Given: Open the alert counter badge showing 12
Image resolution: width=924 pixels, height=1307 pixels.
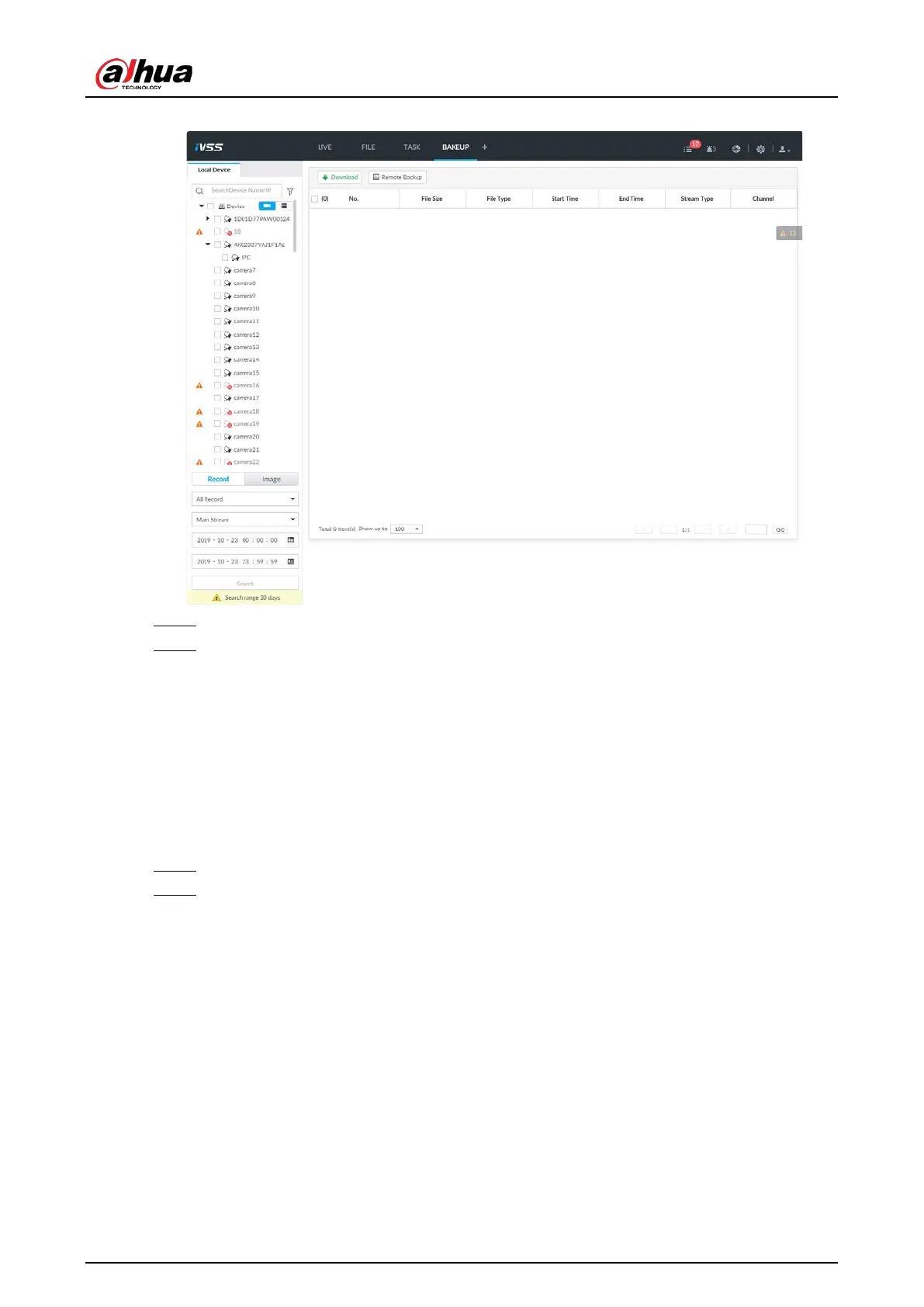Looking at the screenshot, I should coord(788,233).
